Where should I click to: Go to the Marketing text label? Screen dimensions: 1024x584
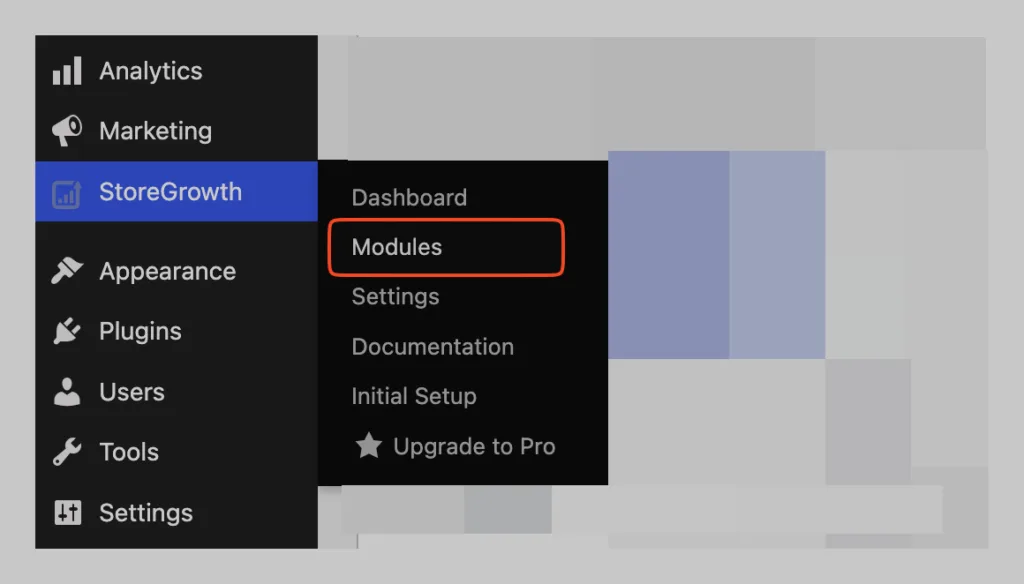click(155, 131)
